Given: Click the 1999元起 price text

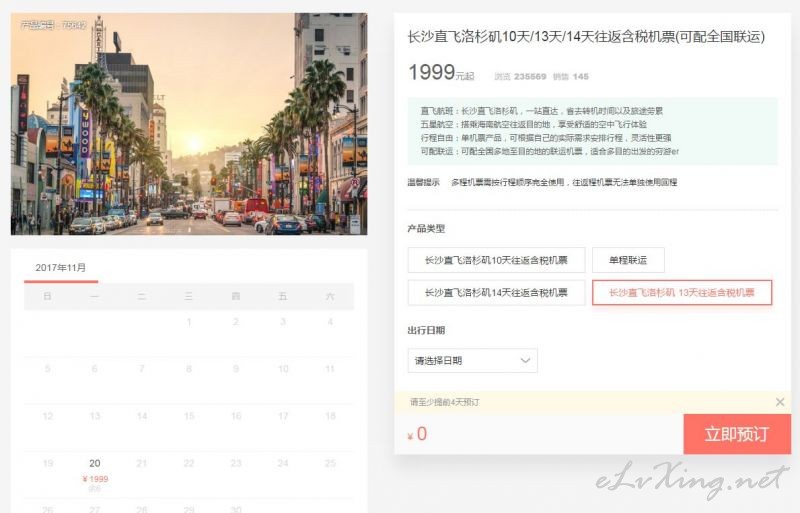Looking at the screenshot, I should [441, 72].
